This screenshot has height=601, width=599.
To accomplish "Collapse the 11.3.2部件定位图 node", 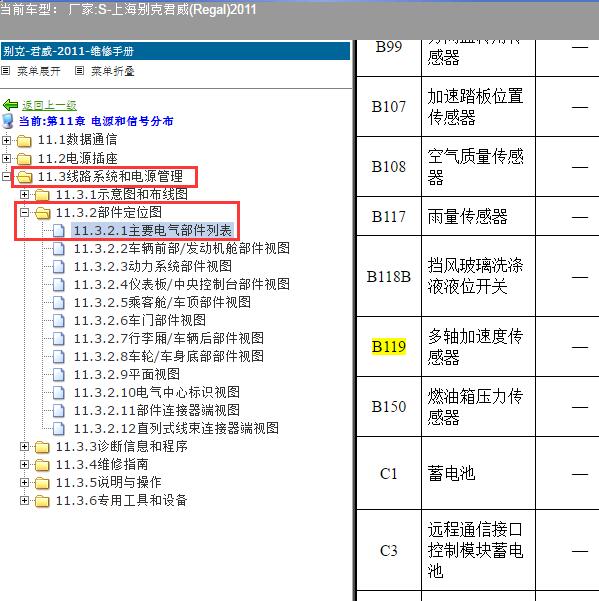I will (x=24, y=212).
